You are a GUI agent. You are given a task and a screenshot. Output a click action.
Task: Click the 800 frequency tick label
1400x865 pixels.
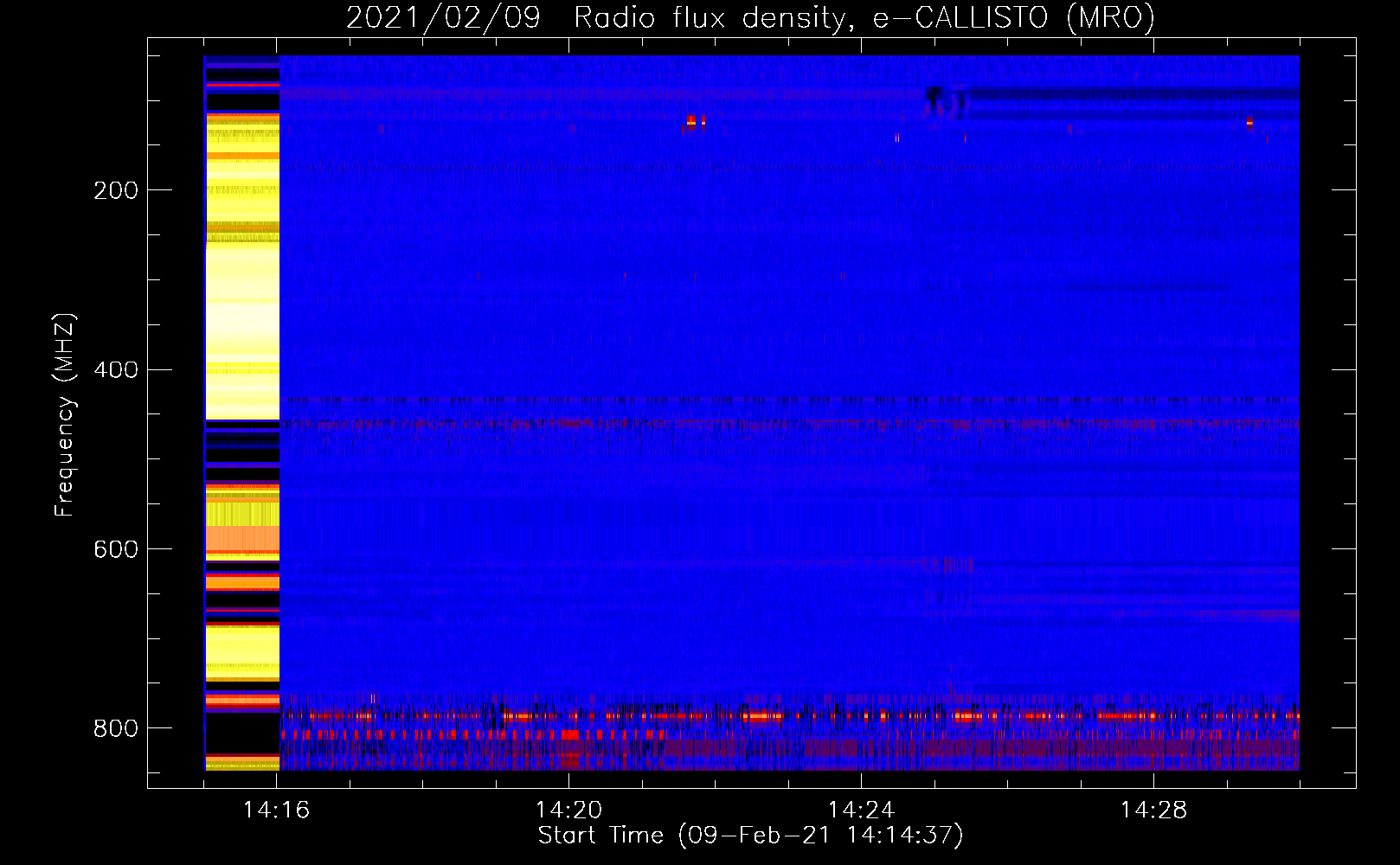(x=116, y=729)
